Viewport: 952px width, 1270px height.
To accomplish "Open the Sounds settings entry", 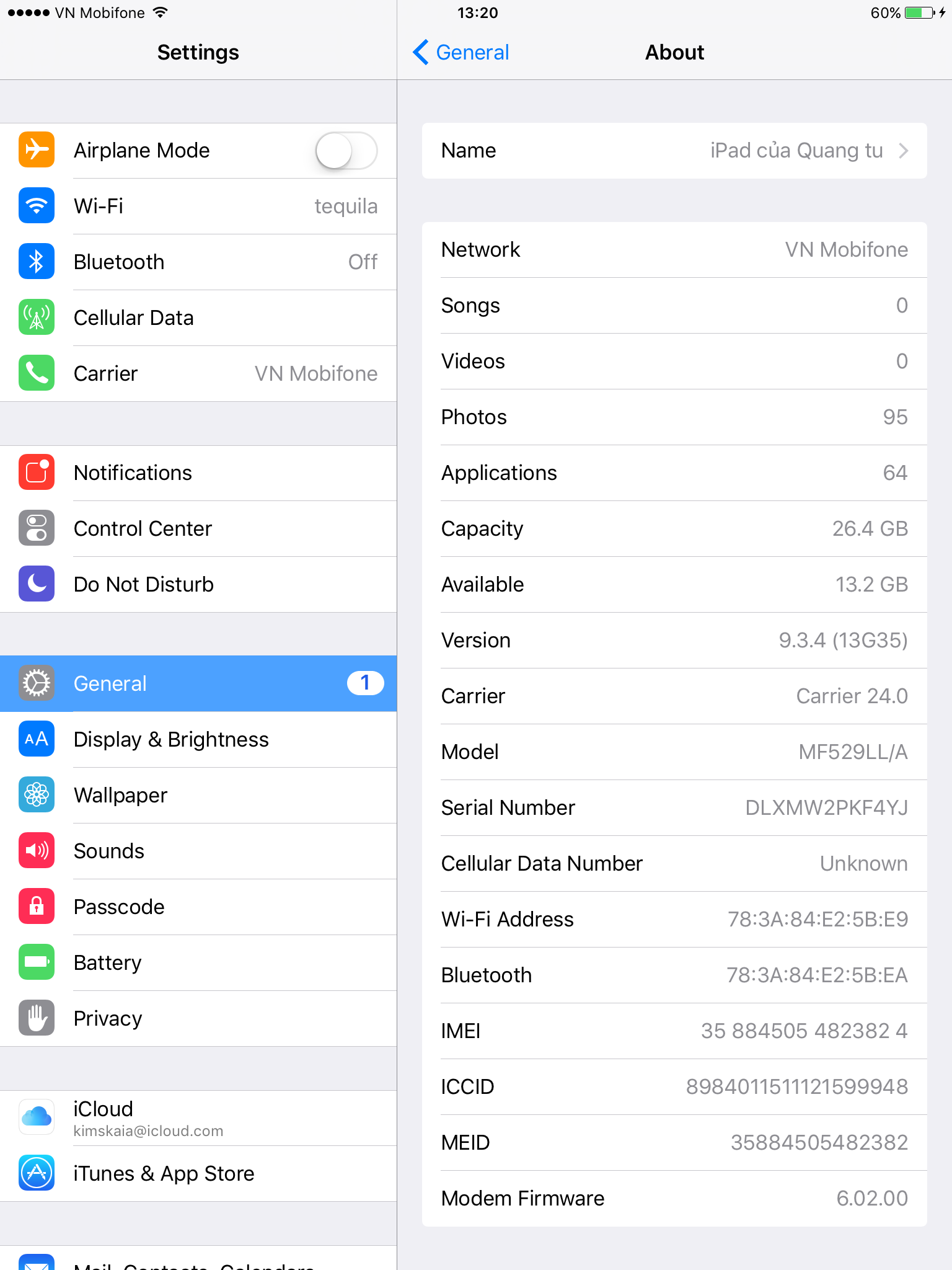I will coord(198,851).
